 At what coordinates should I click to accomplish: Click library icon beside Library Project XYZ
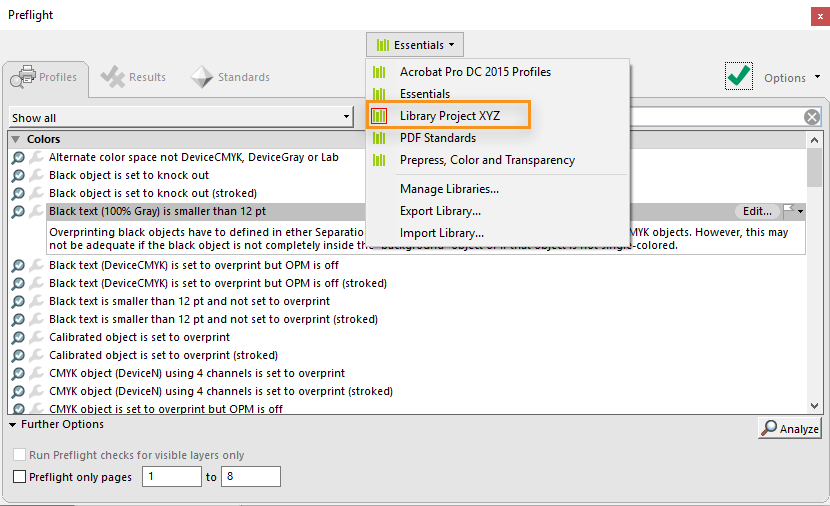pyautogui.click(x=379, y=116)
